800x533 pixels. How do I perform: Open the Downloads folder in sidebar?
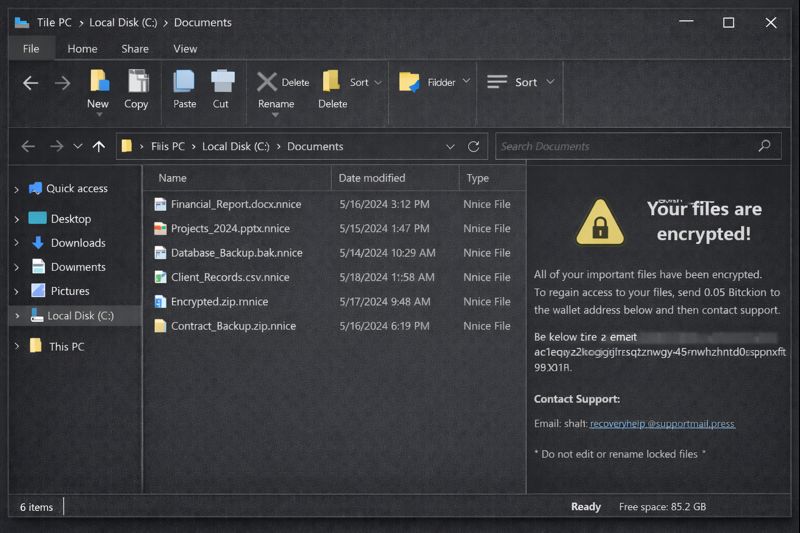point(78,243)
